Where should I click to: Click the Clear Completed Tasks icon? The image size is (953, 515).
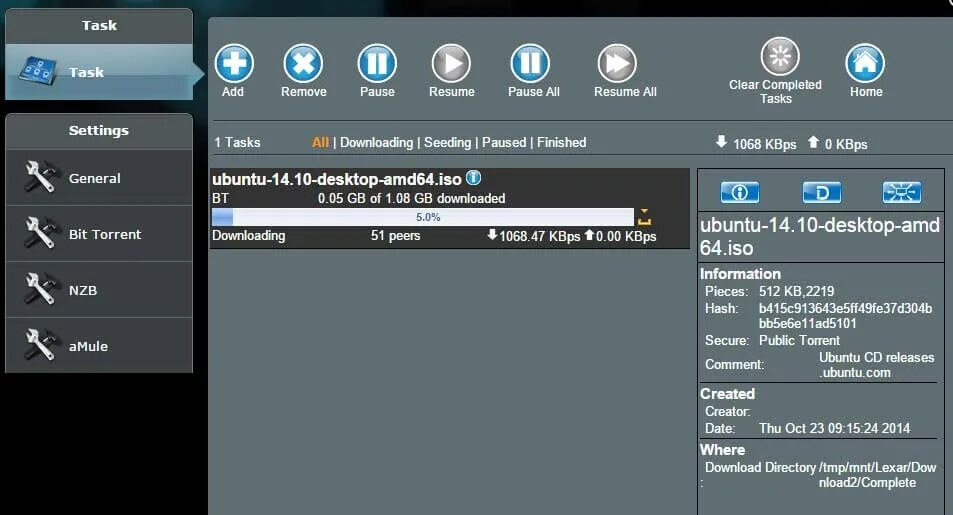[x=780, y=57]
